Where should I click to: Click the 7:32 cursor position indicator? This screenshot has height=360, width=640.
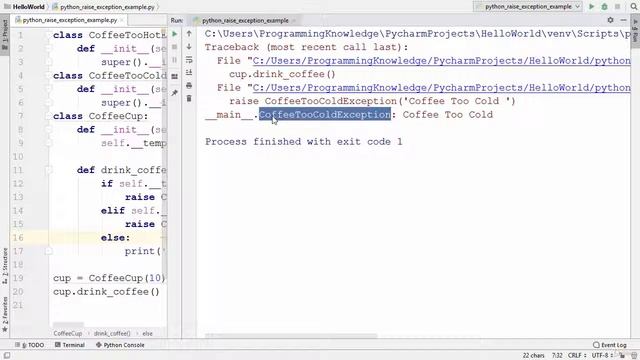(x=557, y=356)
